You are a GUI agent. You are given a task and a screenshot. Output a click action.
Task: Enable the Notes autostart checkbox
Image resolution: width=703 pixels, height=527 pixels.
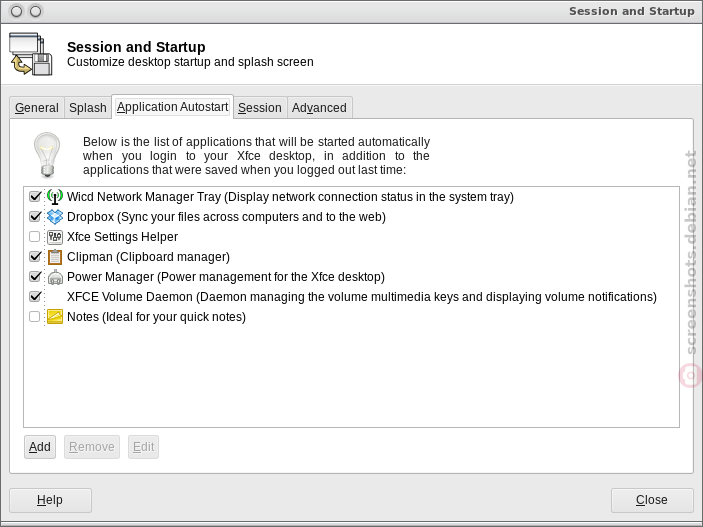click(35, 317)
